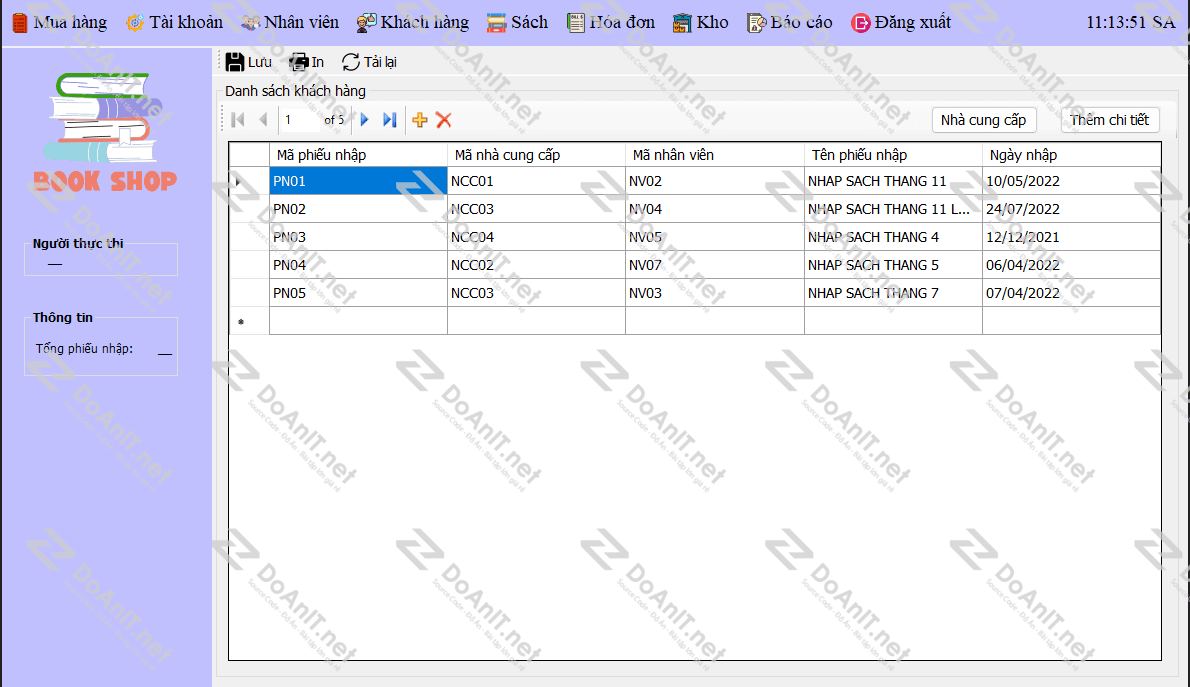Viewport: 1190px width, 687px height.
Task: Select date cell 06/04/2022
Action: point(1072,265)
